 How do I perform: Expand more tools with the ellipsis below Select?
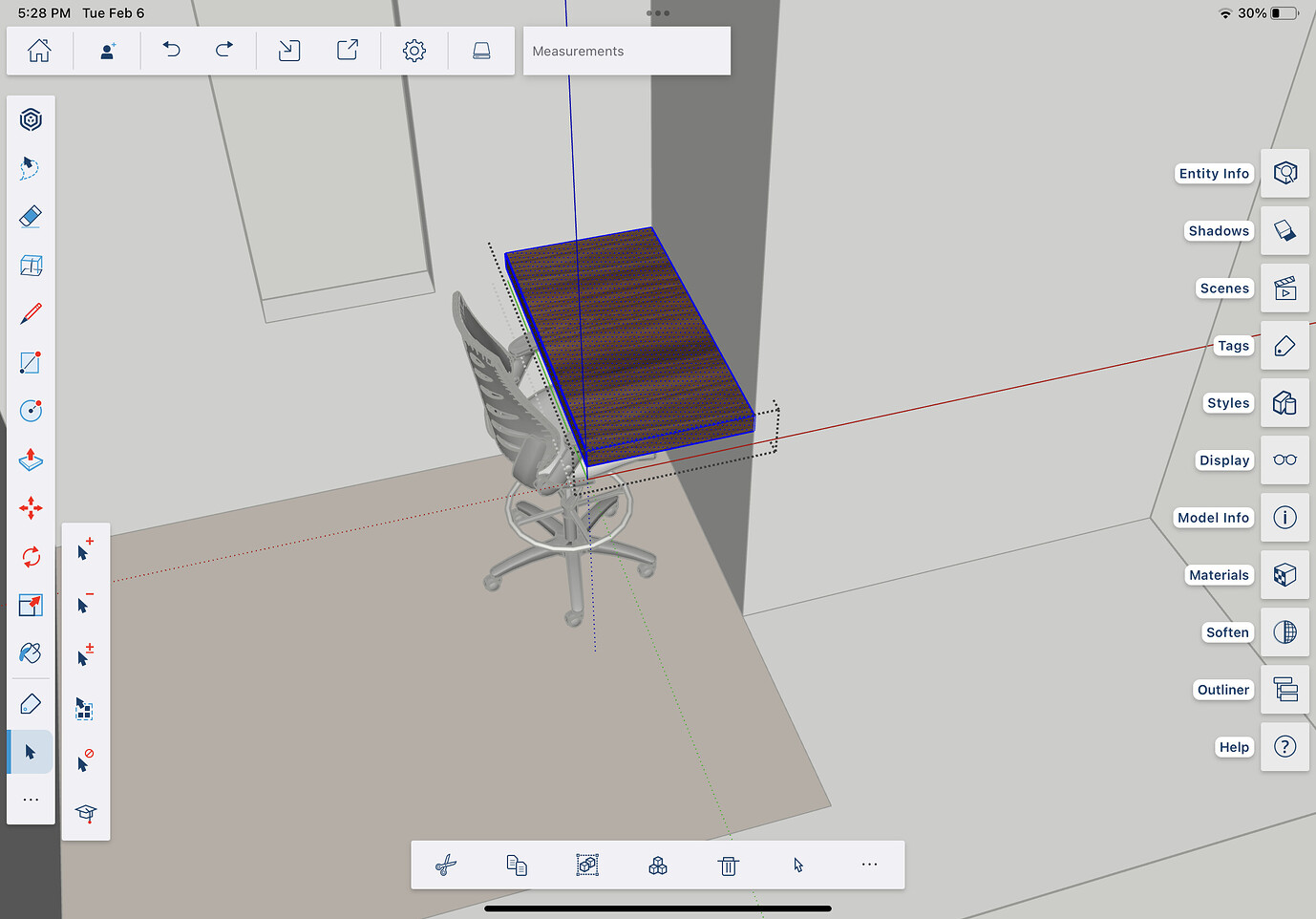click(x=31, y=800)
